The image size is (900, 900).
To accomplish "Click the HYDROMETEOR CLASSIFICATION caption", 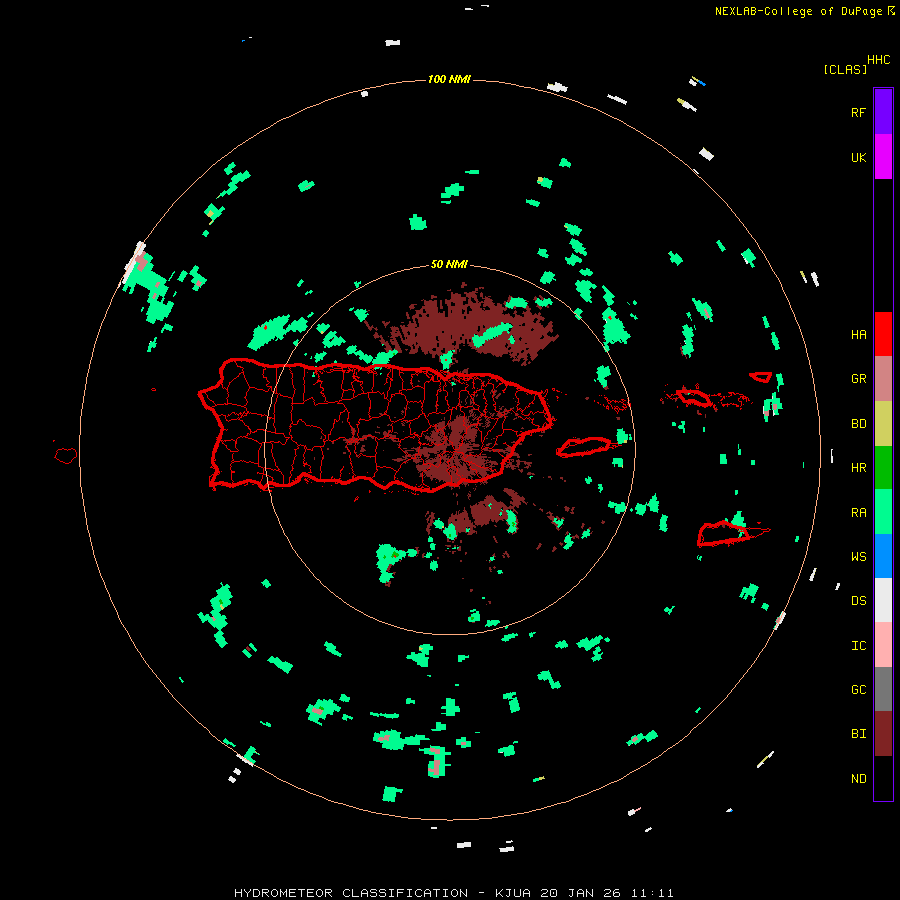I will 351,893.
